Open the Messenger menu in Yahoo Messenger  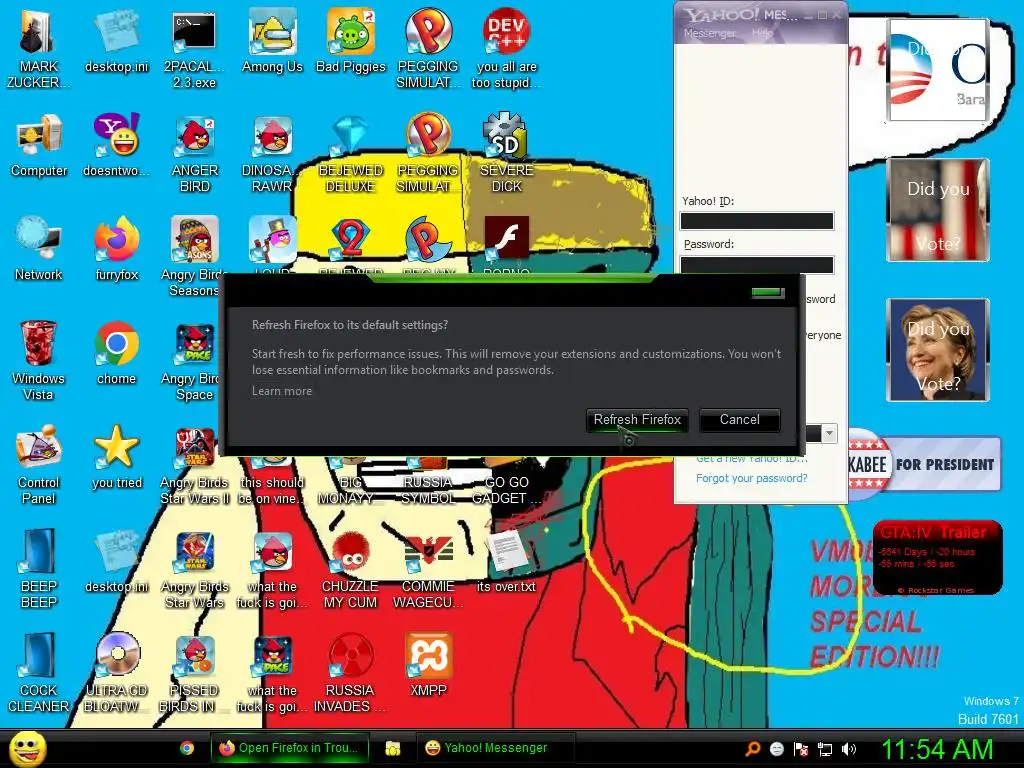(x=709, y=33)
